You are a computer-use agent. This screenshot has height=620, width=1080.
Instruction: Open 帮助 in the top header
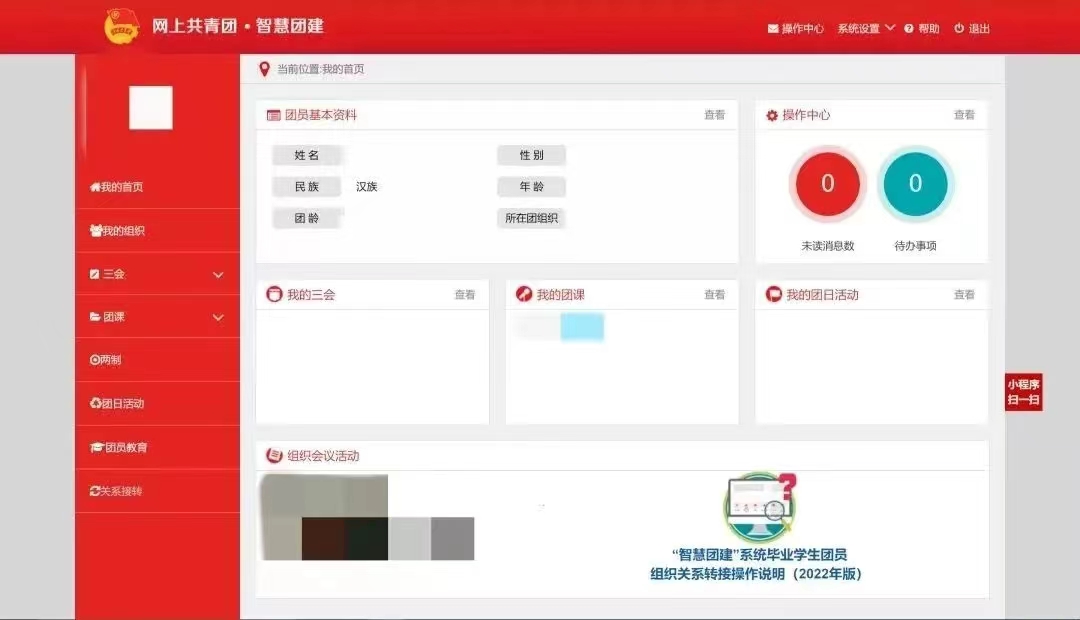point(922,29)
